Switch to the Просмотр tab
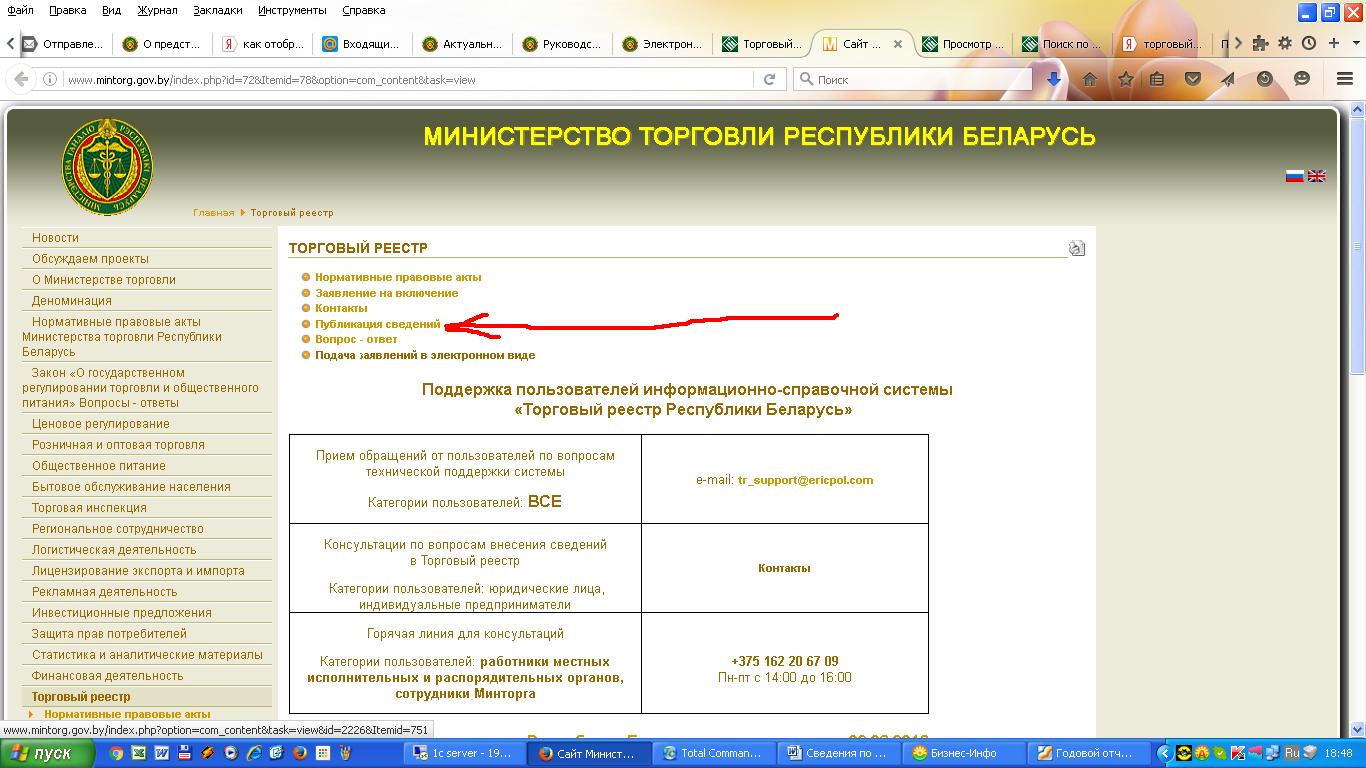 coord(964,44)
